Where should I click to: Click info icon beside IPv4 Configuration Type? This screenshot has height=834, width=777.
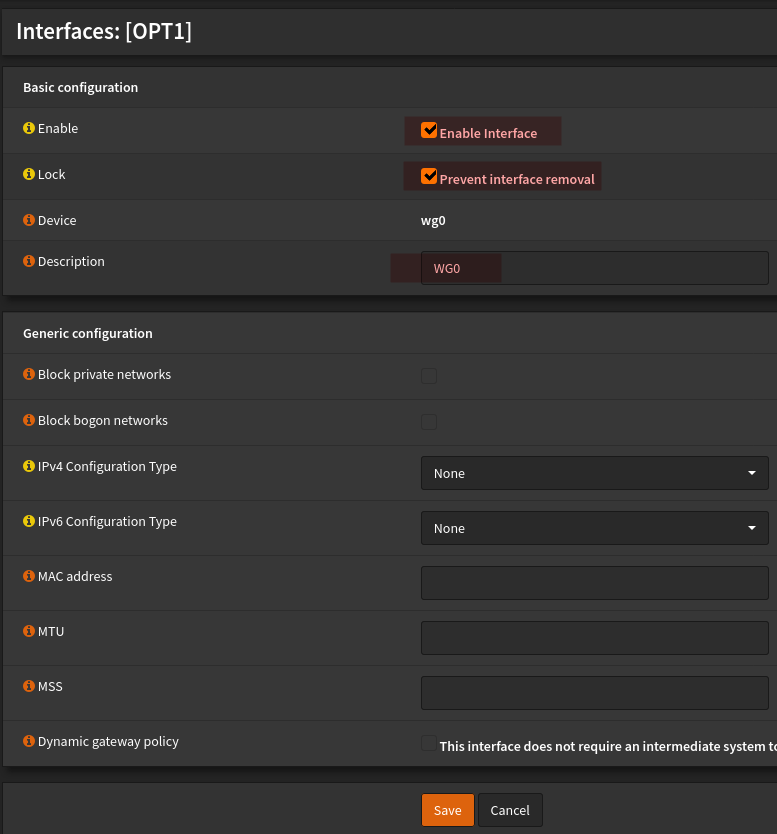click(x=29, y=467)
